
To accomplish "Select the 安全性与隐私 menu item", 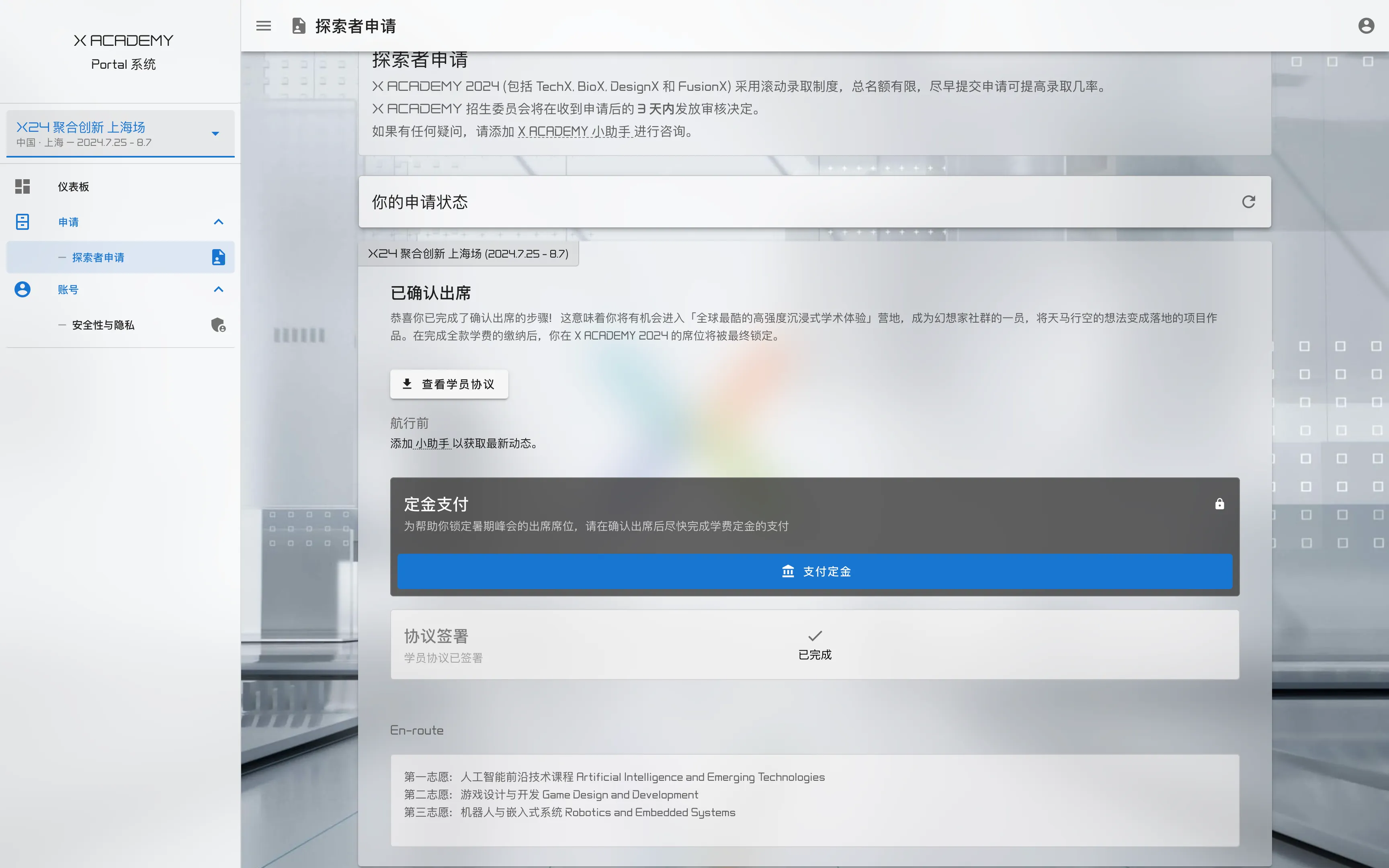I will tap(103, 325).
